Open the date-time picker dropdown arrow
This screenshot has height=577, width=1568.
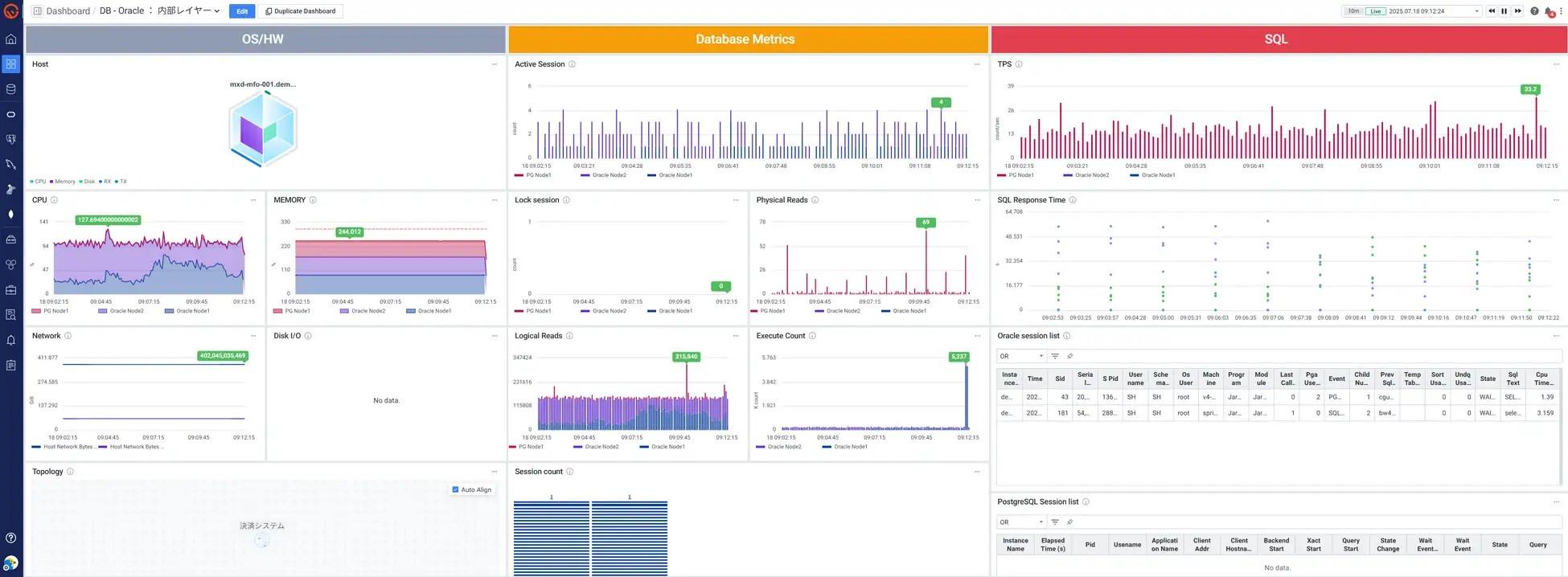click(1476, 11)
